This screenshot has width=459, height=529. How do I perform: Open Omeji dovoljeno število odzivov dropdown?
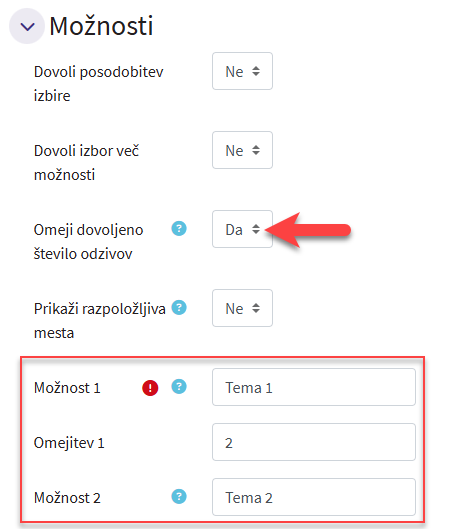point(242,229)
